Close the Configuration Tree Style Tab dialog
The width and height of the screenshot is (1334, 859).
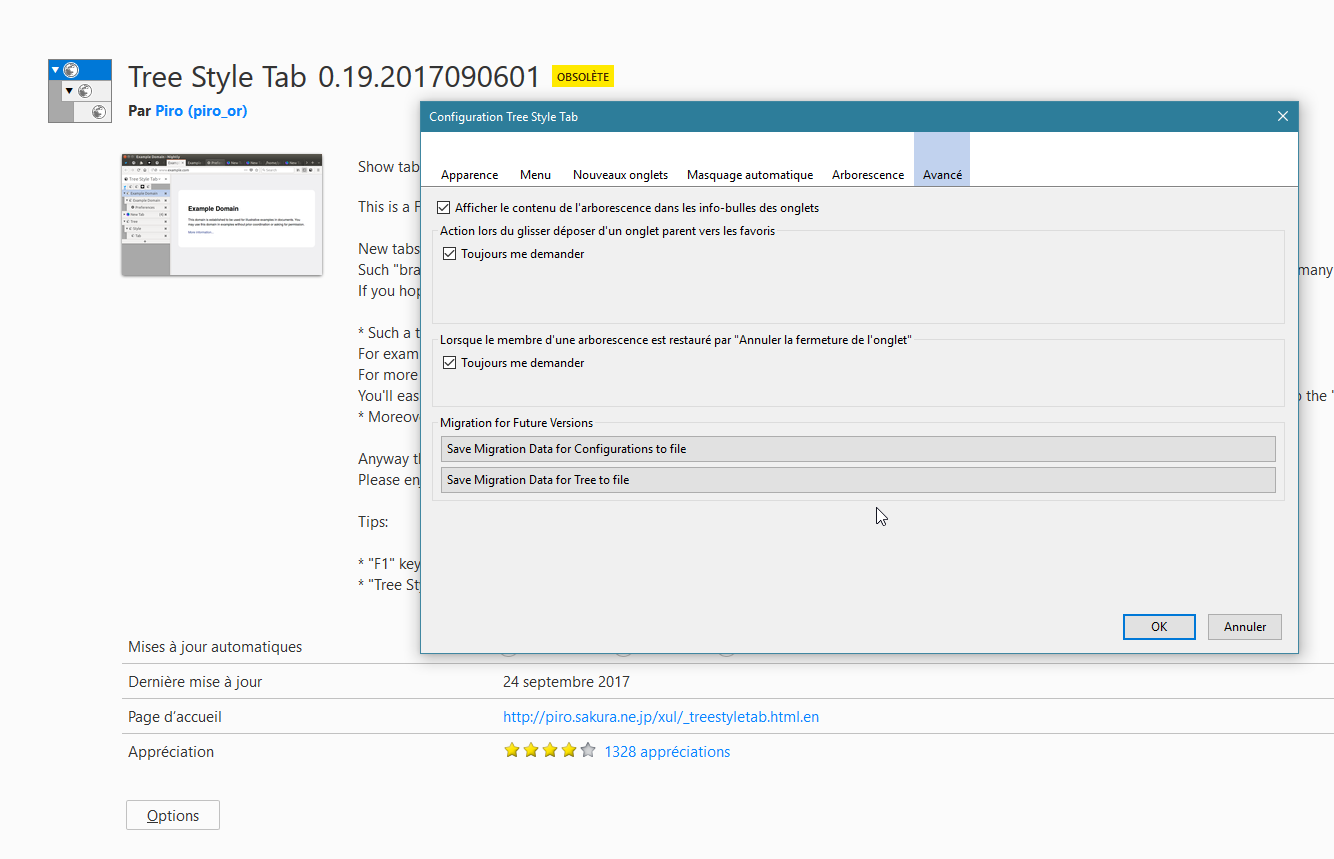pos(1283,117)
